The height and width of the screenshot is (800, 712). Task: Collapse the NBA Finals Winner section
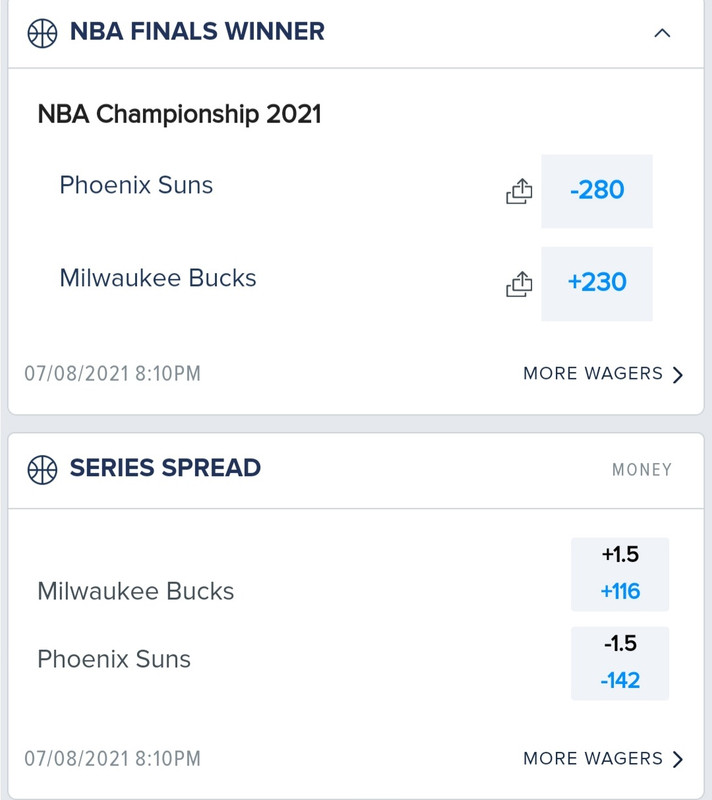pos(662,34)
